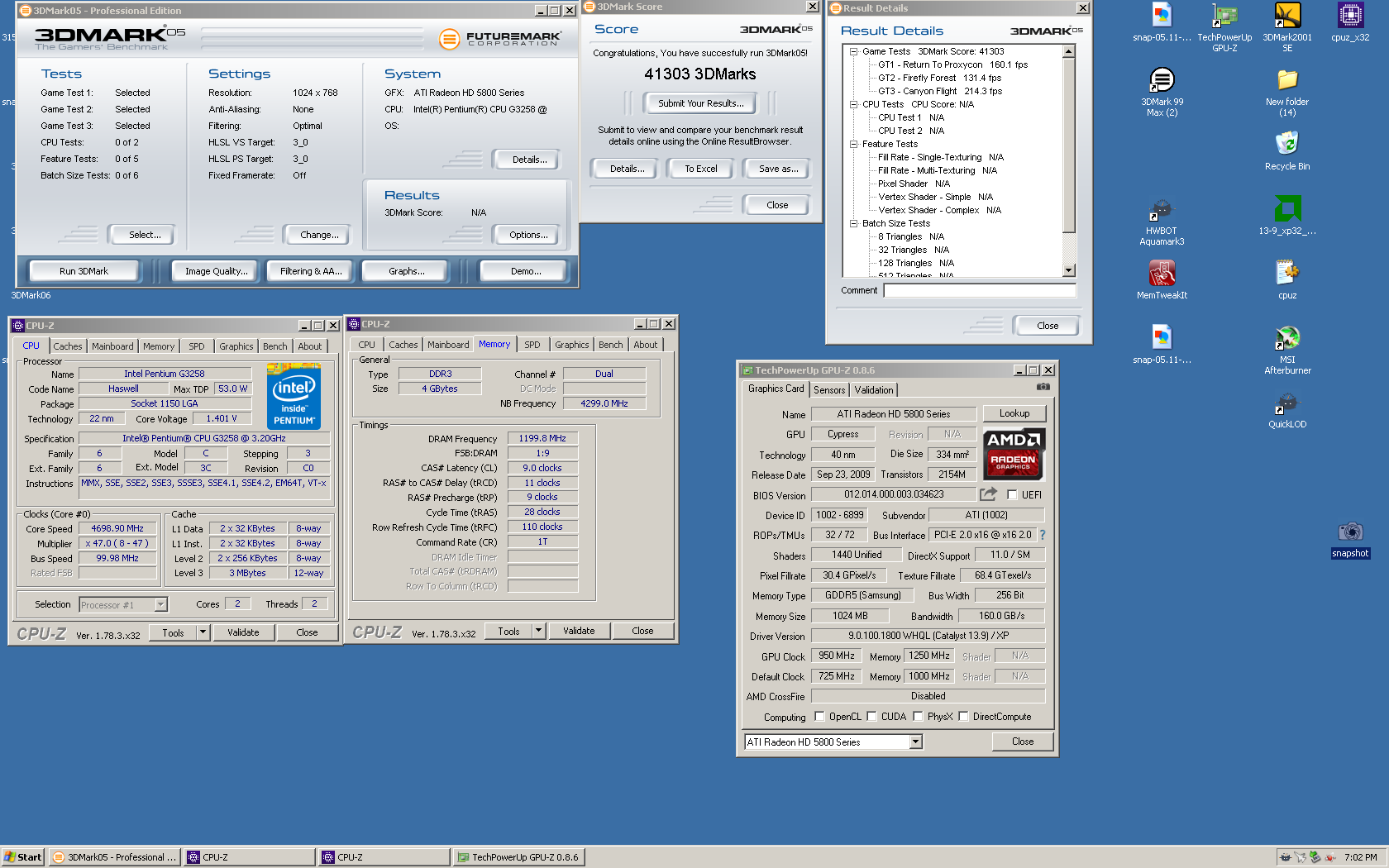This screenshot has width=1389, height=868.
Task: Click Save as button in Score window
Action: click(779, 169)
